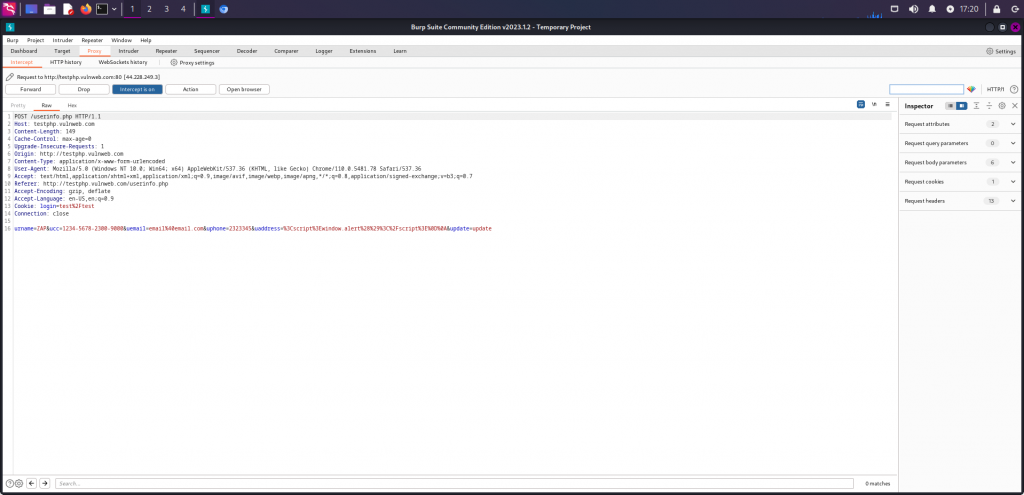The image size is (1024, 495).
Task: Open notifications bell tray icon
Action: coord(932,9)
